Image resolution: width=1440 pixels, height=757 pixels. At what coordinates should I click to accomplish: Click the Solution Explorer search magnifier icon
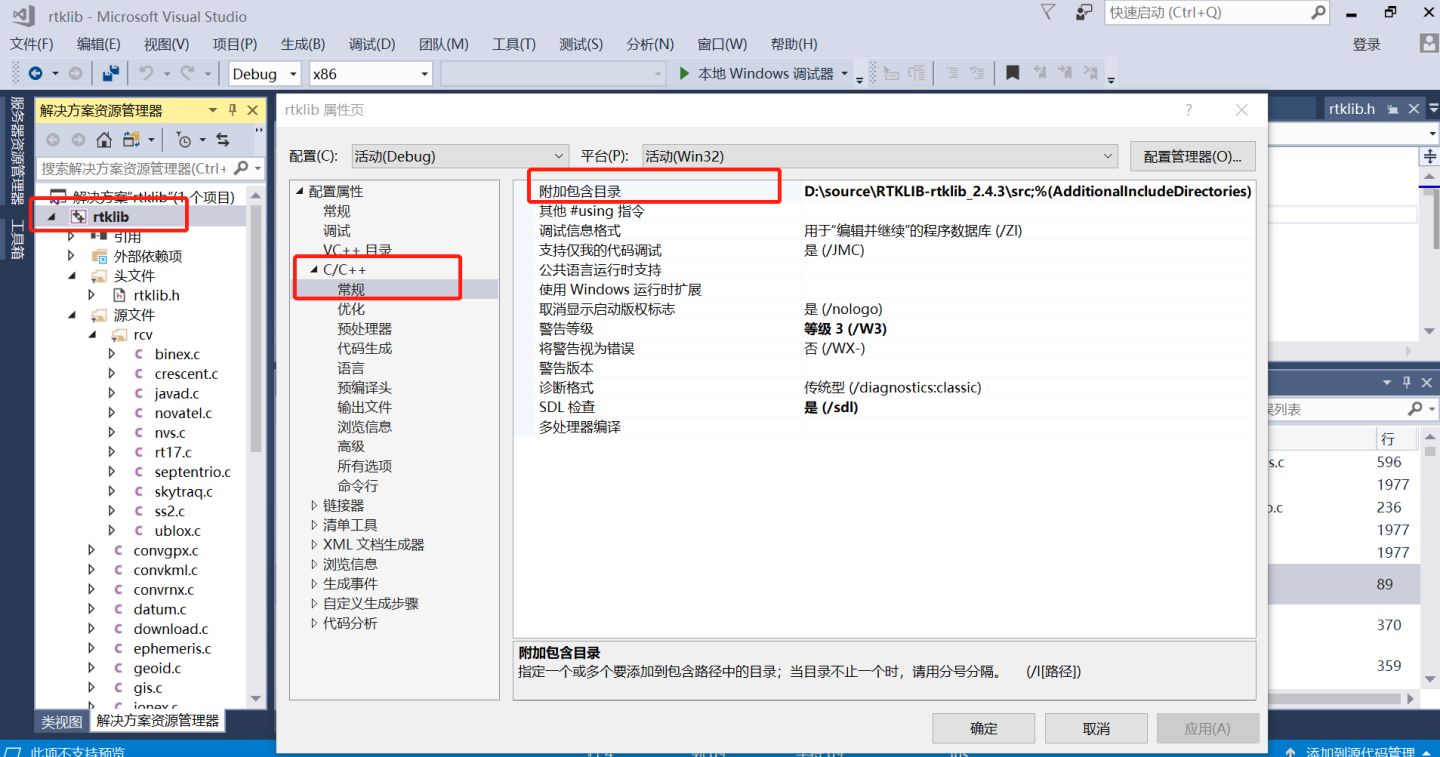pos(240,168)
